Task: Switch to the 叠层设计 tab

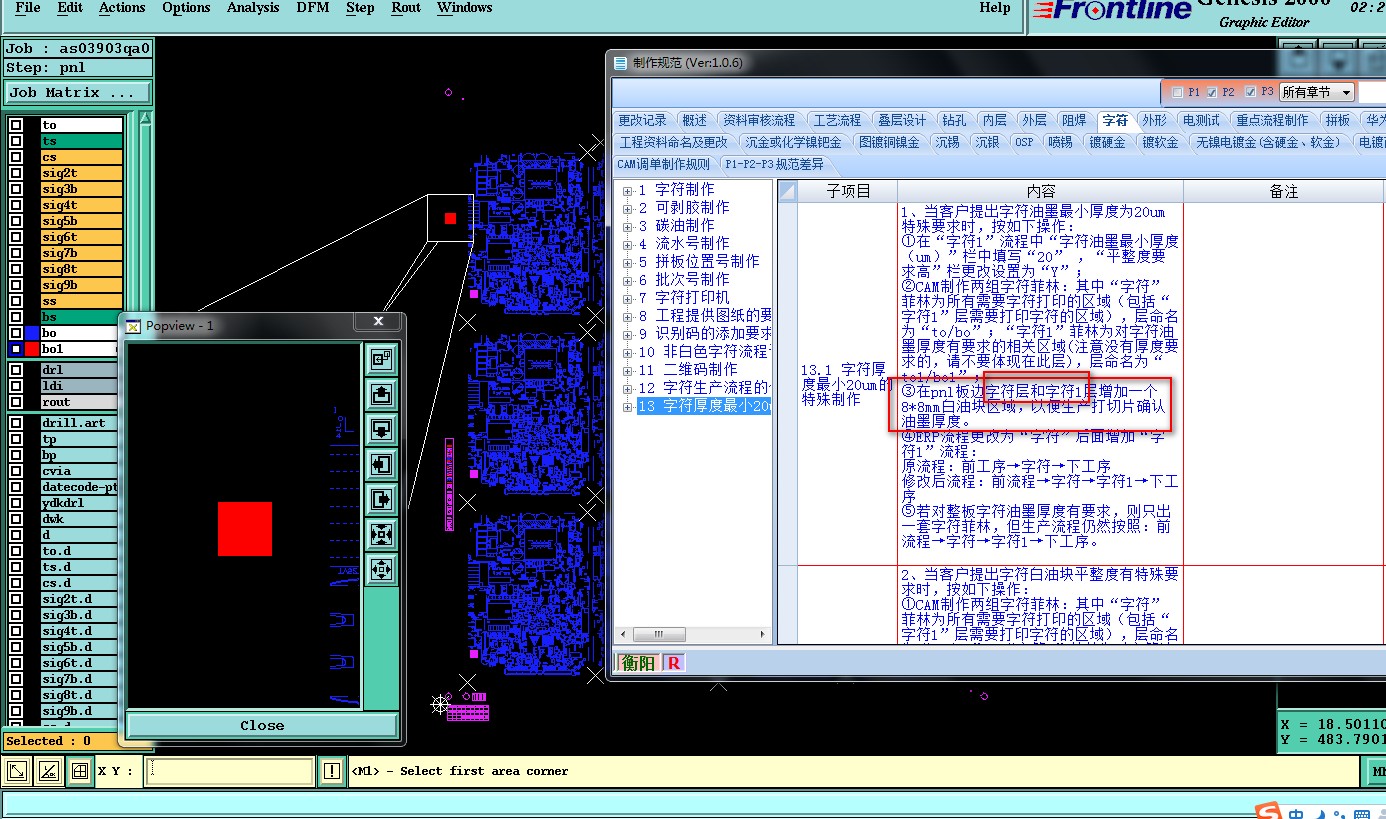Action: [902, 120]
